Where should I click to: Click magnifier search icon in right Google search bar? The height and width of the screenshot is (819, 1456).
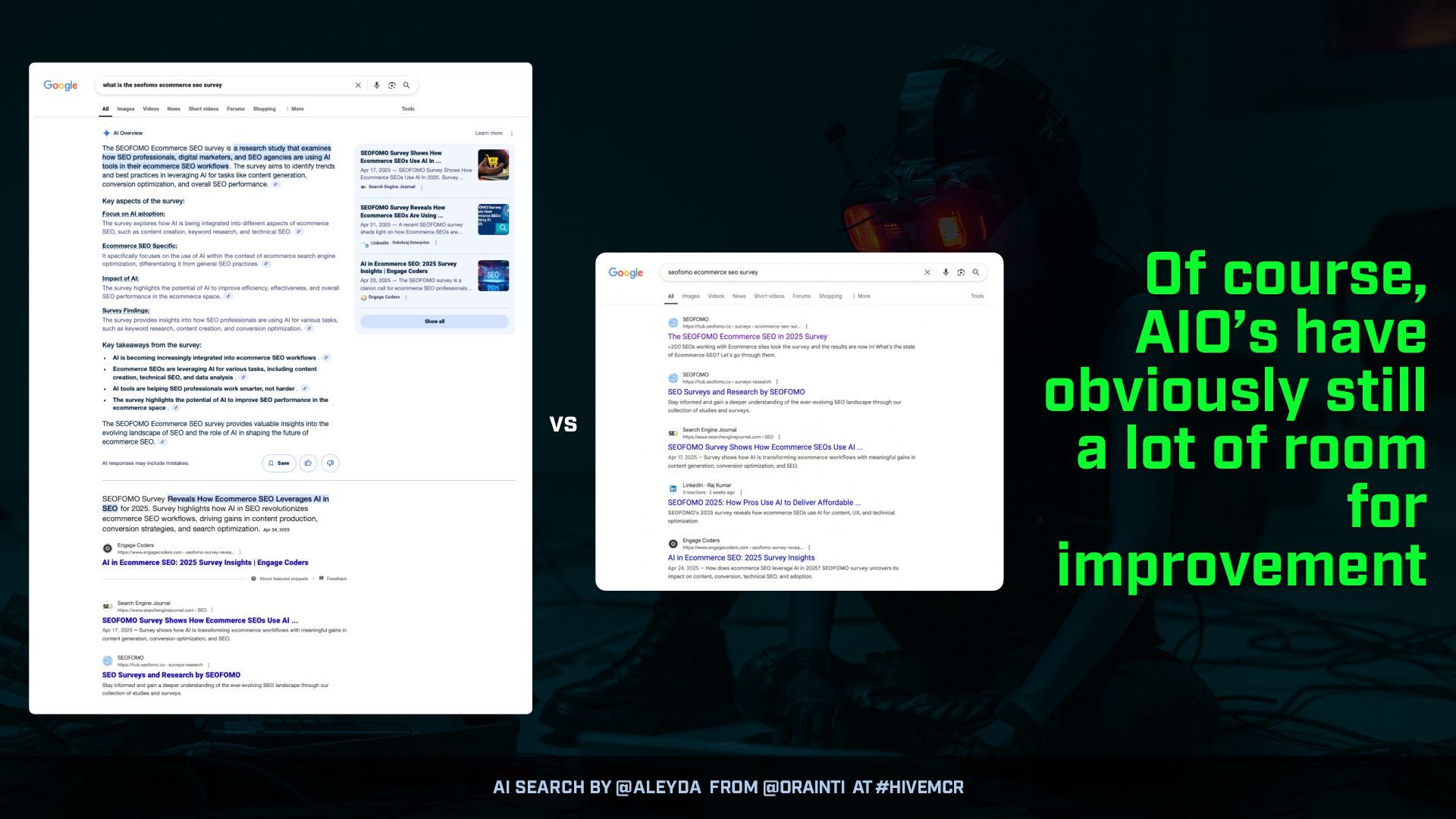coord(976,272)
